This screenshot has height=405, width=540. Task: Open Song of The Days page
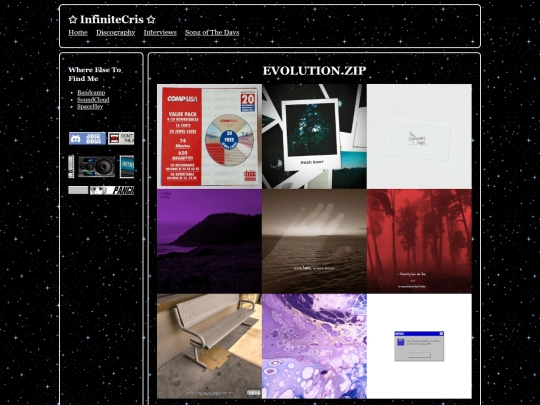tap(212, 32)
